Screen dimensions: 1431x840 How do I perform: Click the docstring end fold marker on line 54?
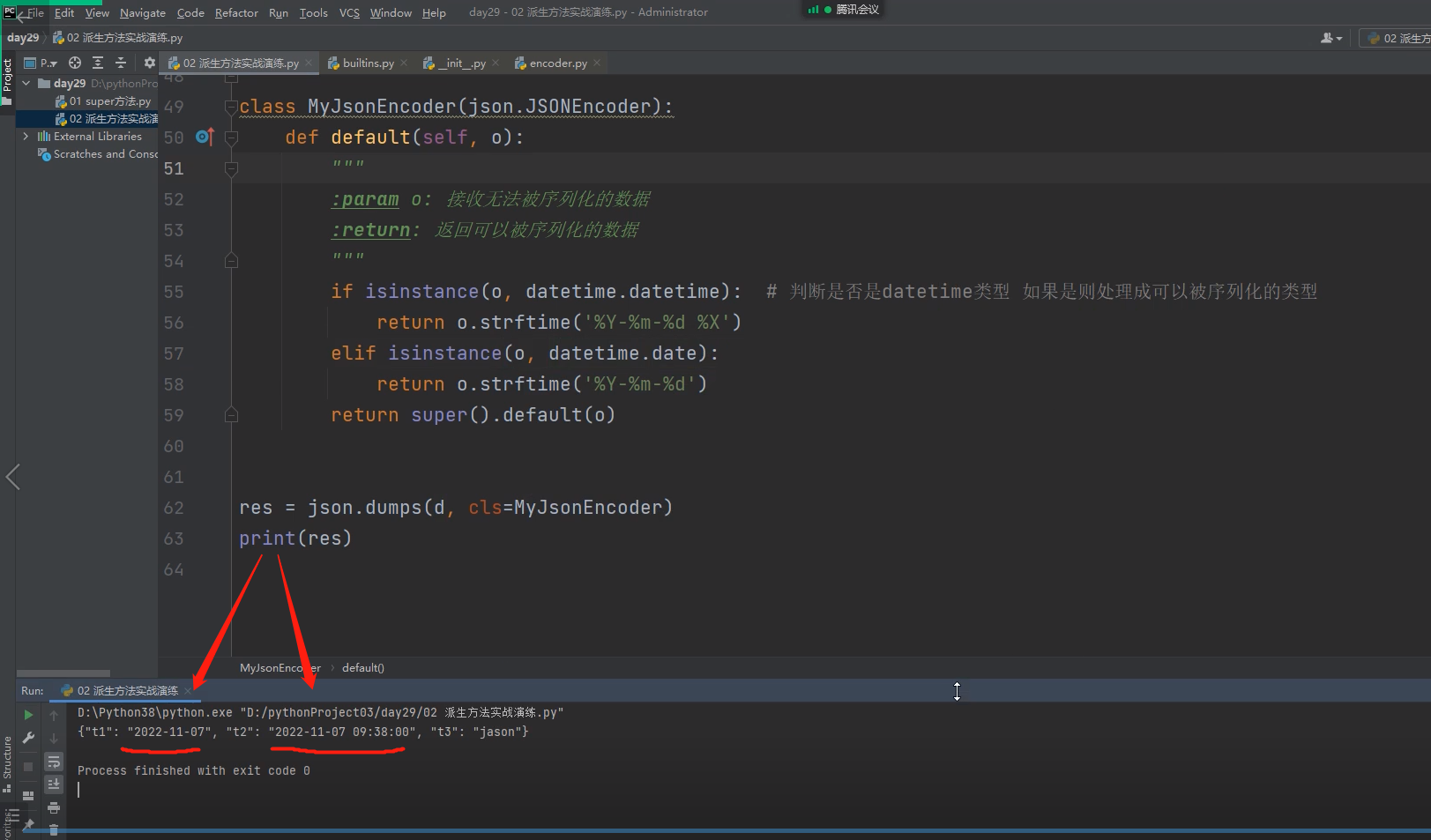pyautogui.click(x=231, y=261)
